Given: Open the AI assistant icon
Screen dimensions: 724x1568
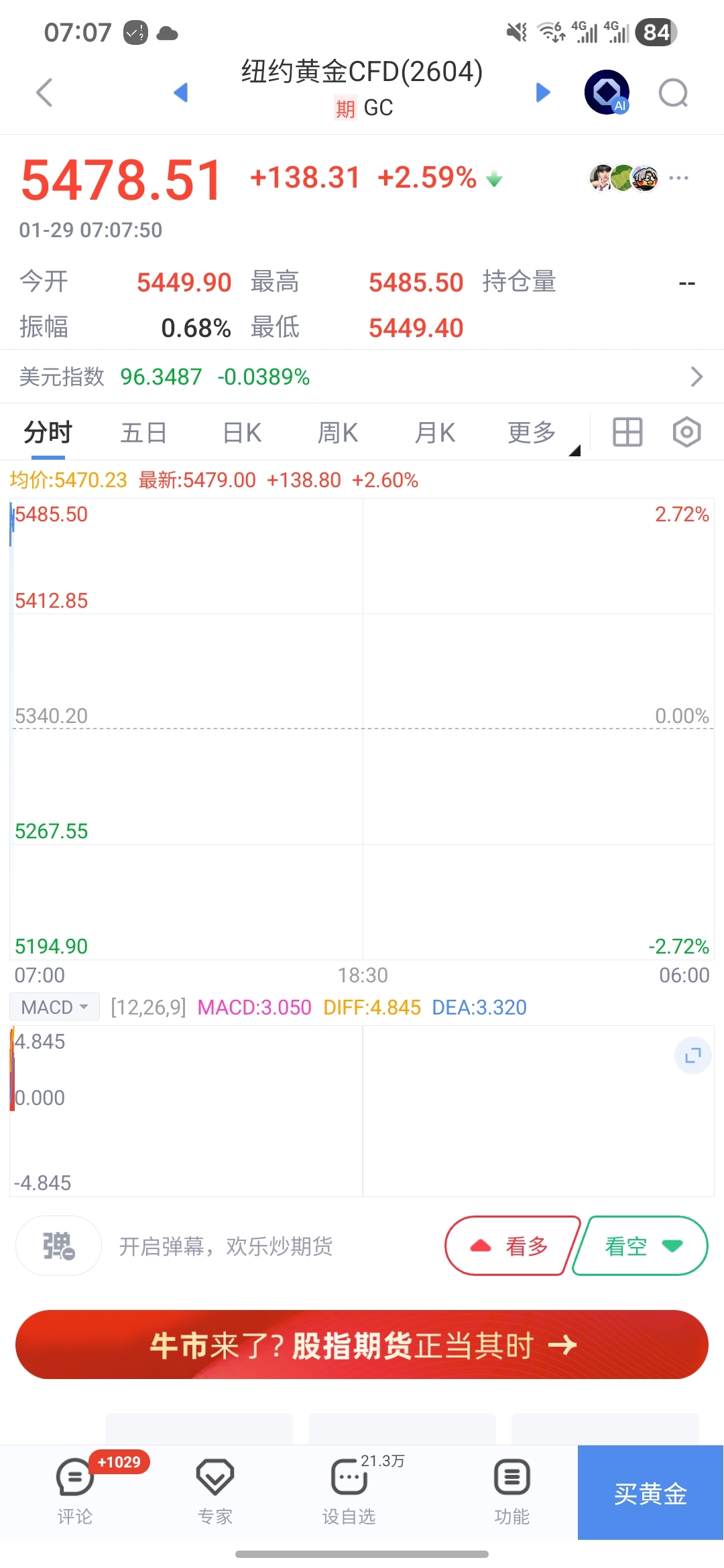Looking at the screenshot, I should 607,92.
